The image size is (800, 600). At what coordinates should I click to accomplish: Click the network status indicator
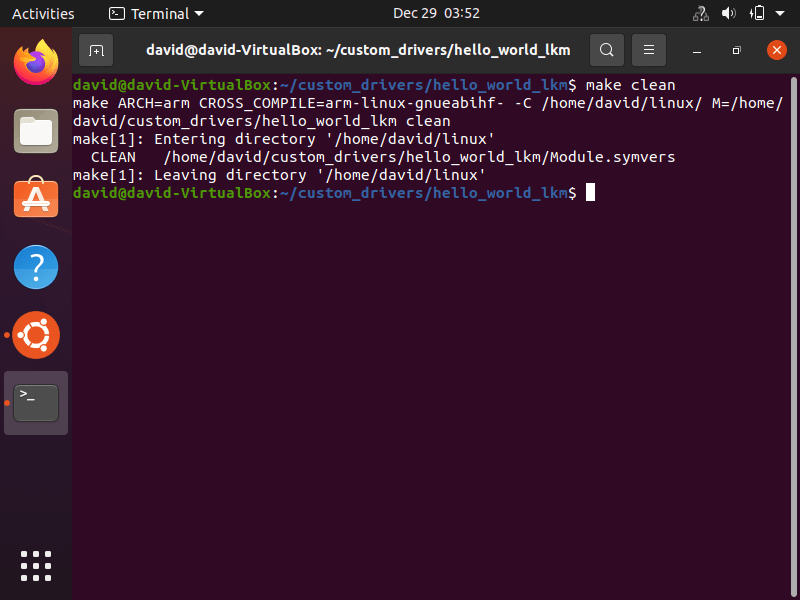[699, 13]
